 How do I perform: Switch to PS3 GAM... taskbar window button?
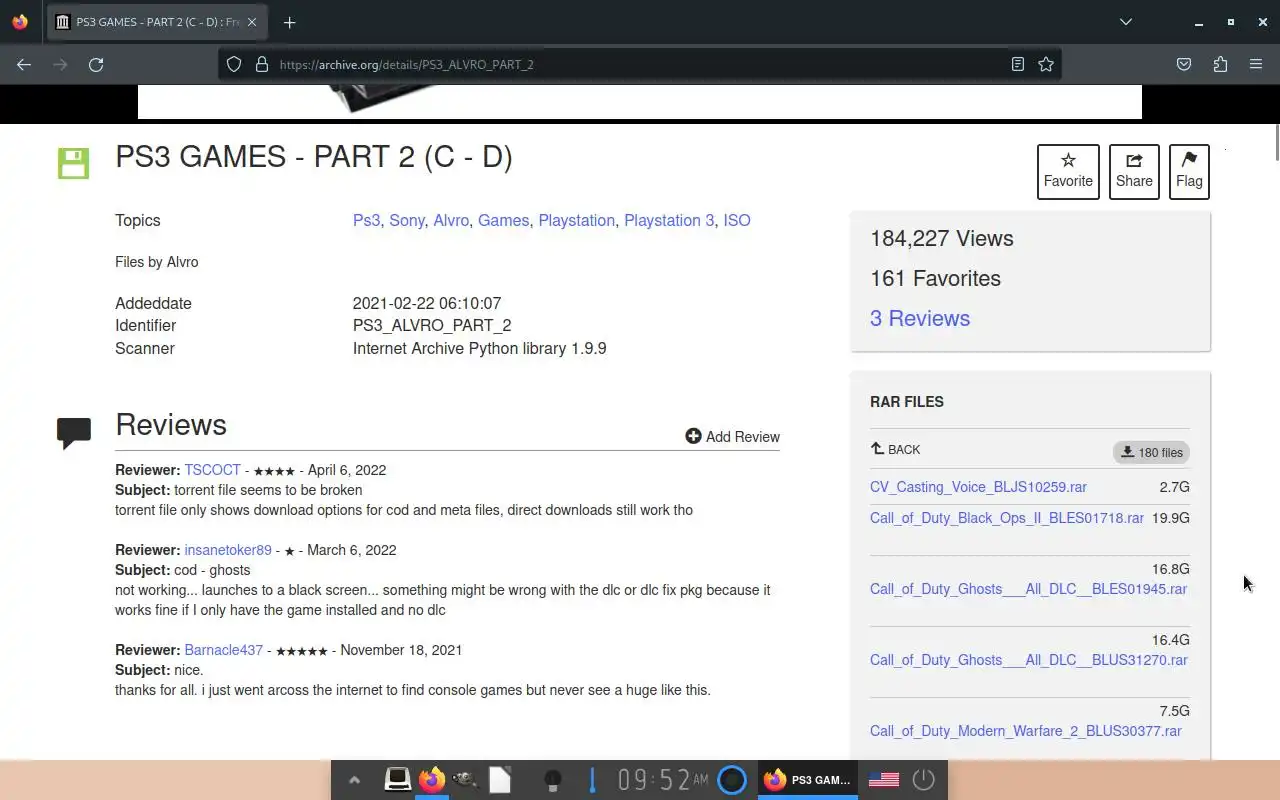(x=808, y=780)
